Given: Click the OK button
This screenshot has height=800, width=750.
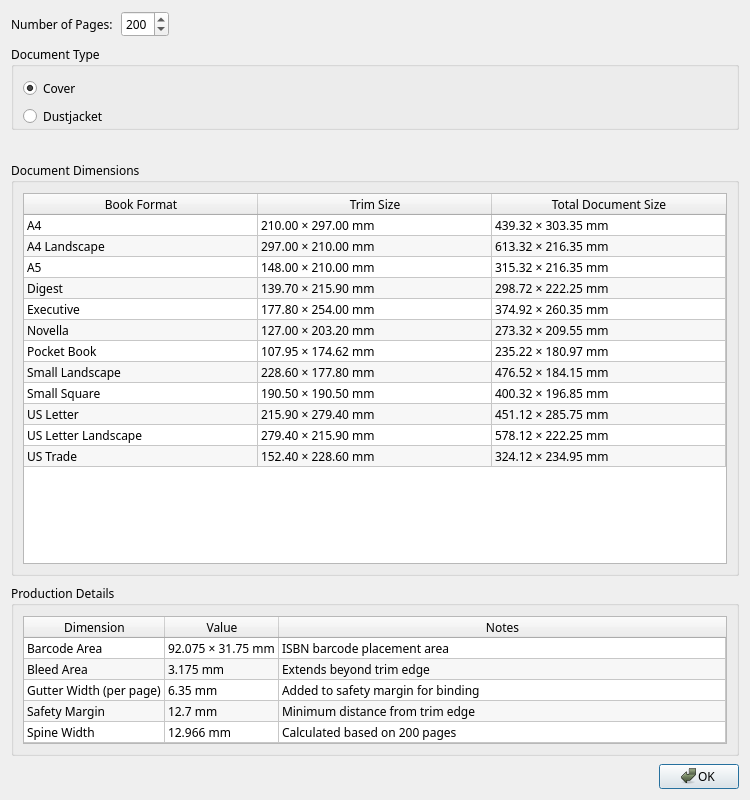Looking at the screenshot, I should tap(698, 776).
